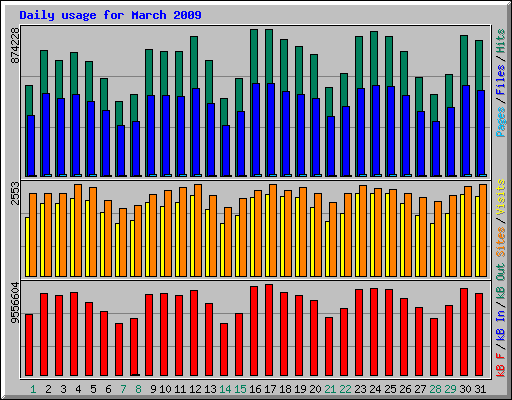The width and height of the screenshot is (512, 400).
Task: Click day label 23 on the x-axis
Action: tap(360, 389)
